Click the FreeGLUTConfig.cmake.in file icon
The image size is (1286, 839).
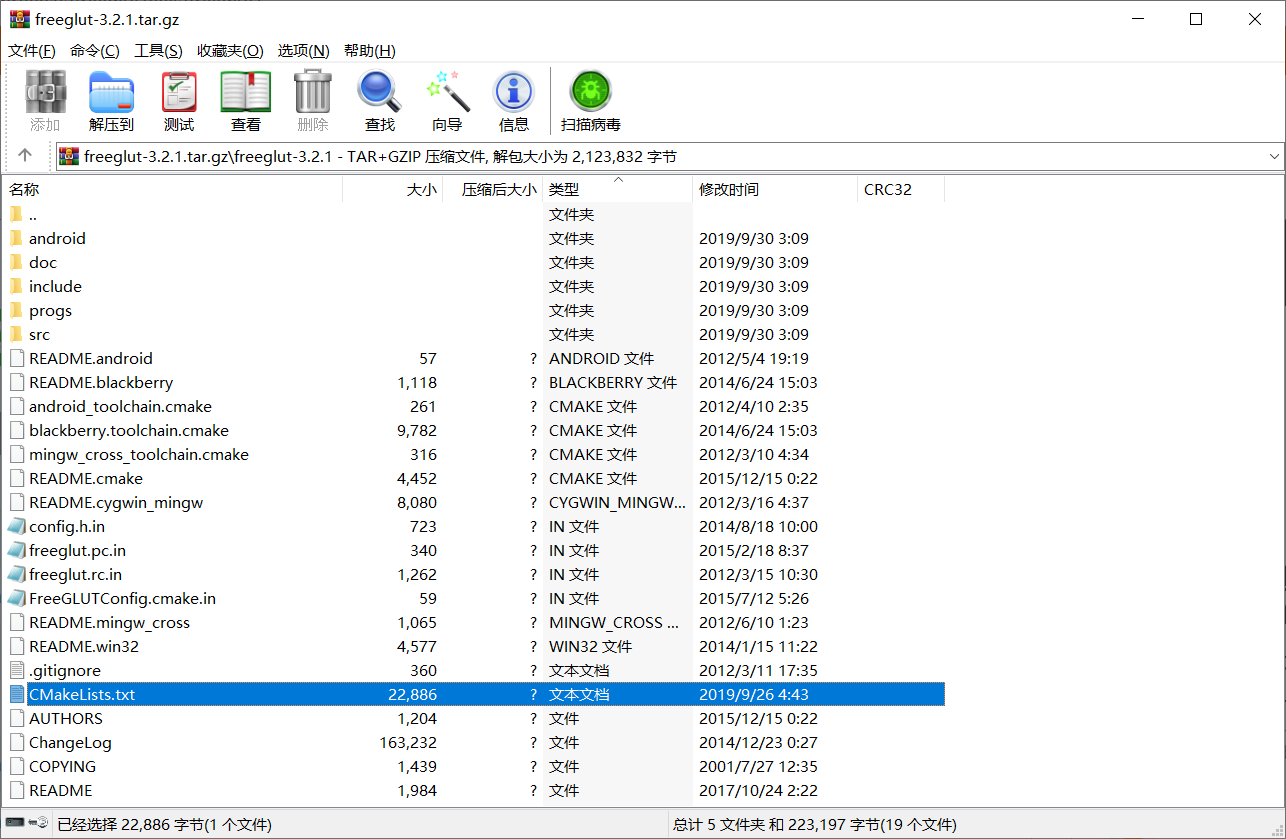[x=16, y=598]
